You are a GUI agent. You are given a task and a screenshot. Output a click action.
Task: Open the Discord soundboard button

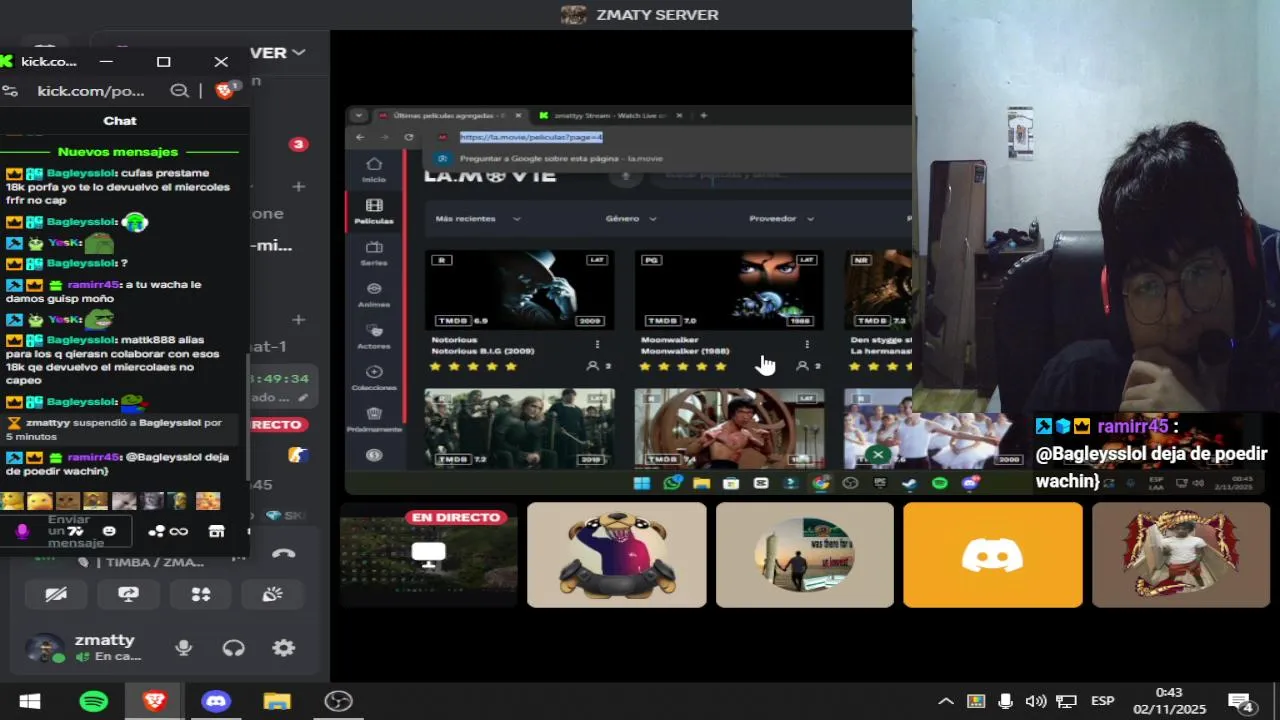(273, 594)
